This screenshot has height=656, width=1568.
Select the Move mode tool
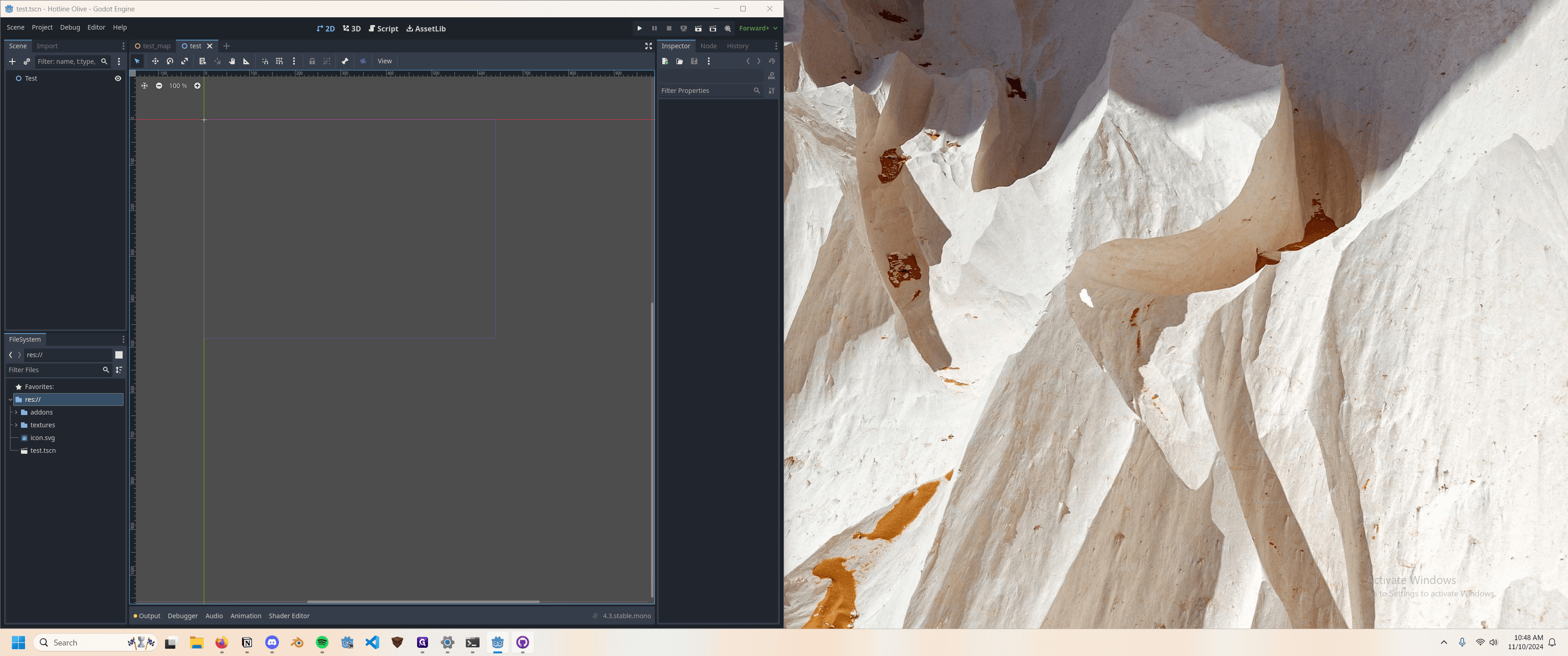(x=155, y=61)
